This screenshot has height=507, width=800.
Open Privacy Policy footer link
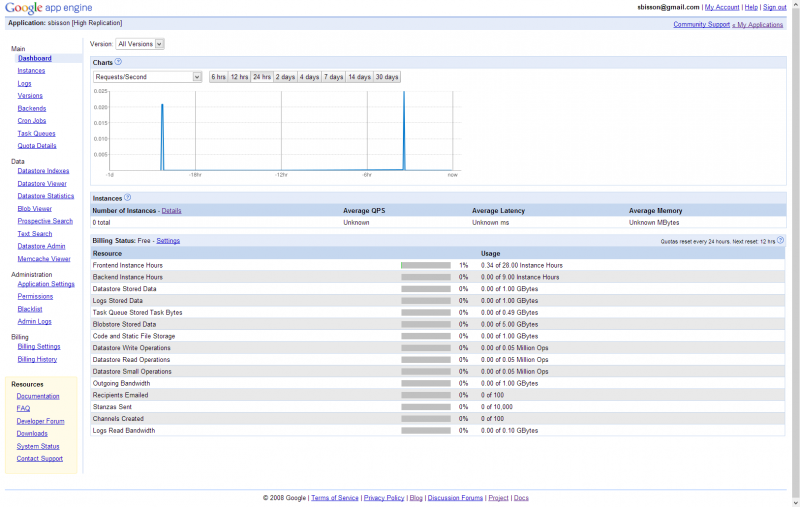tap(384, 498)
